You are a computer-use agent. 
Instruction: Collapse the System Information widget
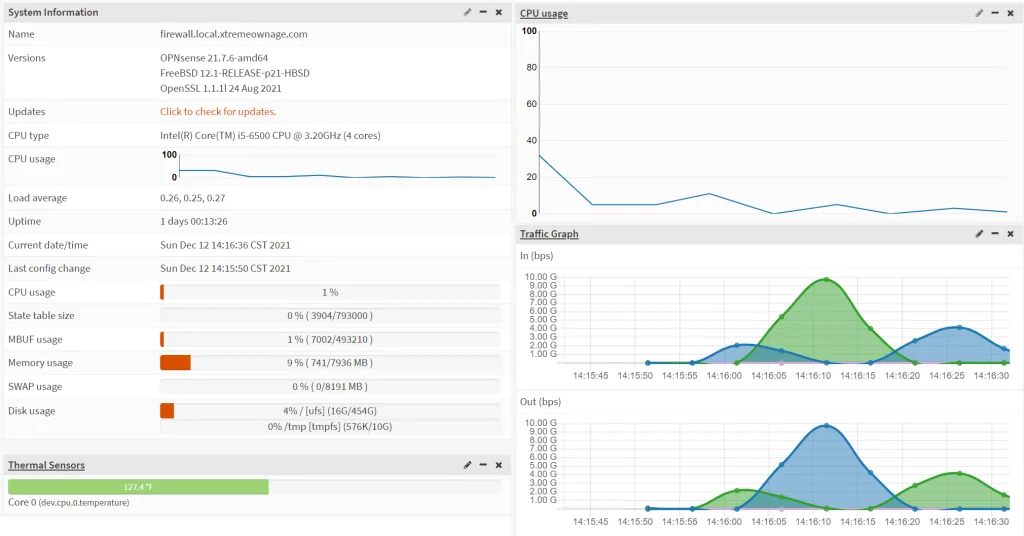(483, 12)
